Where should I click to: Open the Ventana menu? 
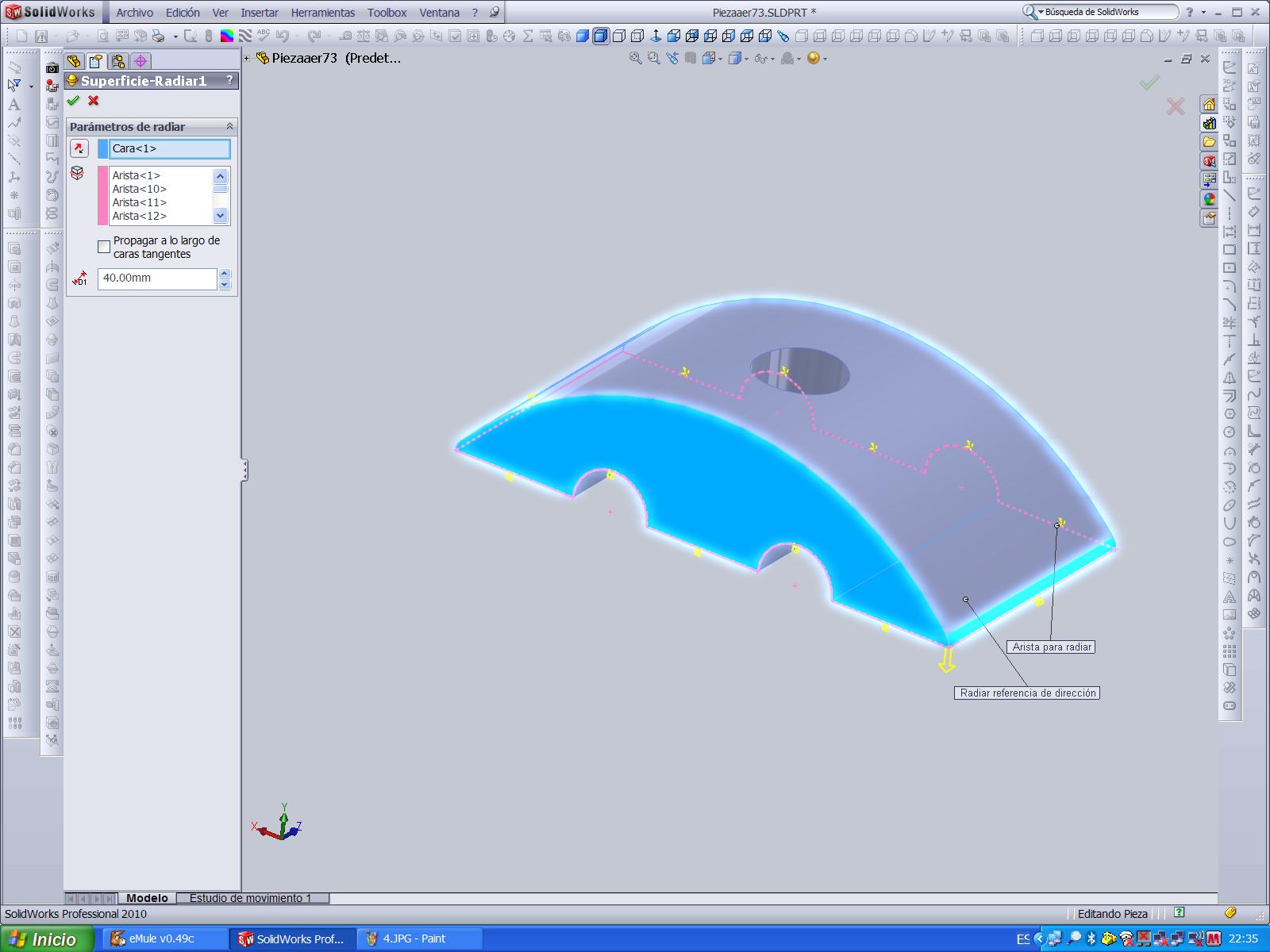440,13
